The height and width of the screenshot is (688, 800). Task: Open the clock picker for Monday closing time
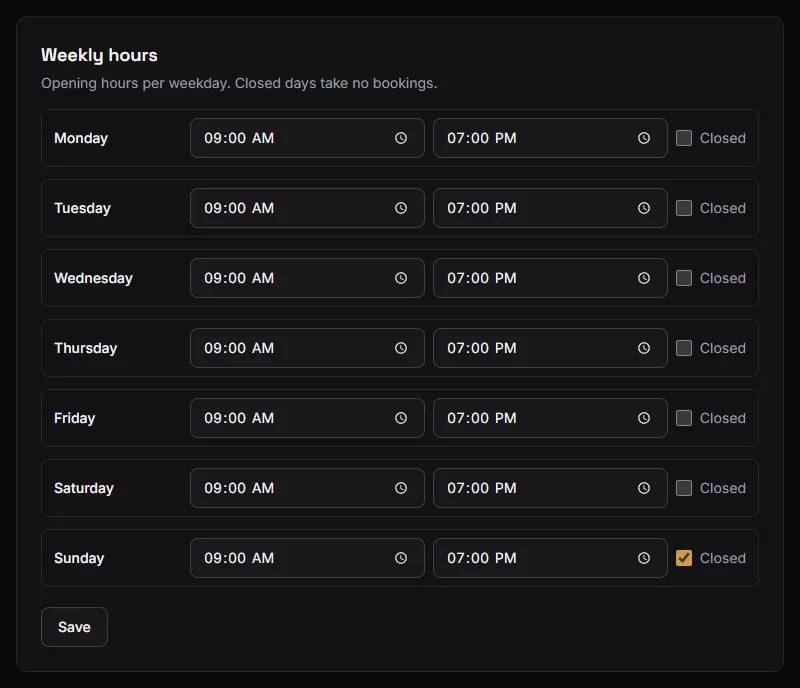pyautogui.click(x=644, y=138)
